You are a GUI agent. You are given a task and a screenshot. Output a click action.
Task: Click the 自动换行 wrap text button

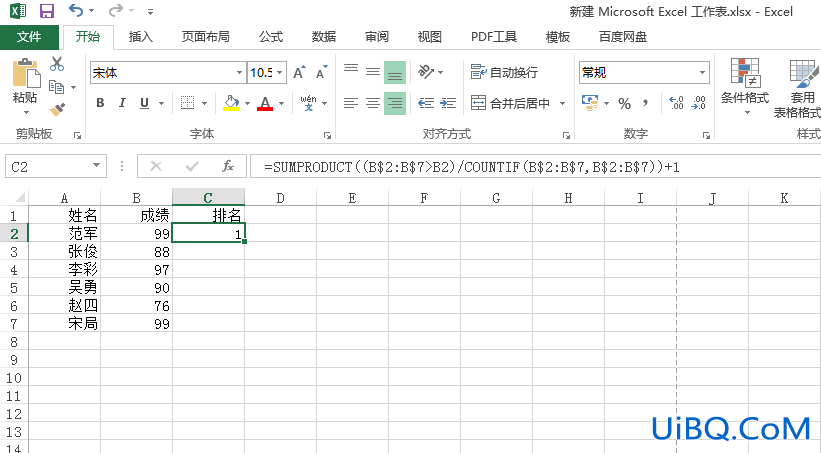click(504, 72)
